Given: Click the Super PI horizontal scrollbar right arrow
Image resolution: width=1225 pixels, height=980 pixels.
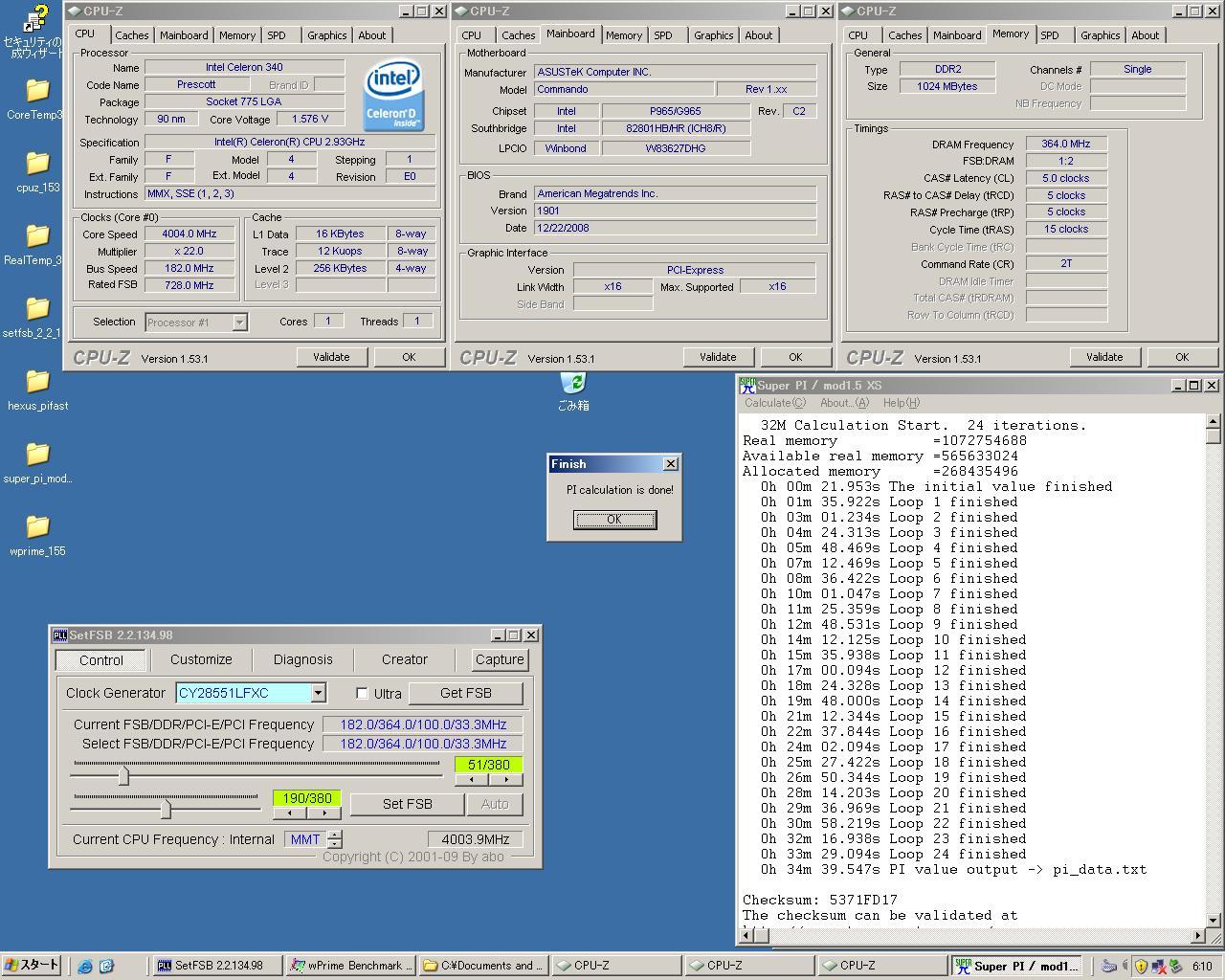Looking at the screenshot, I should 1197,935.
